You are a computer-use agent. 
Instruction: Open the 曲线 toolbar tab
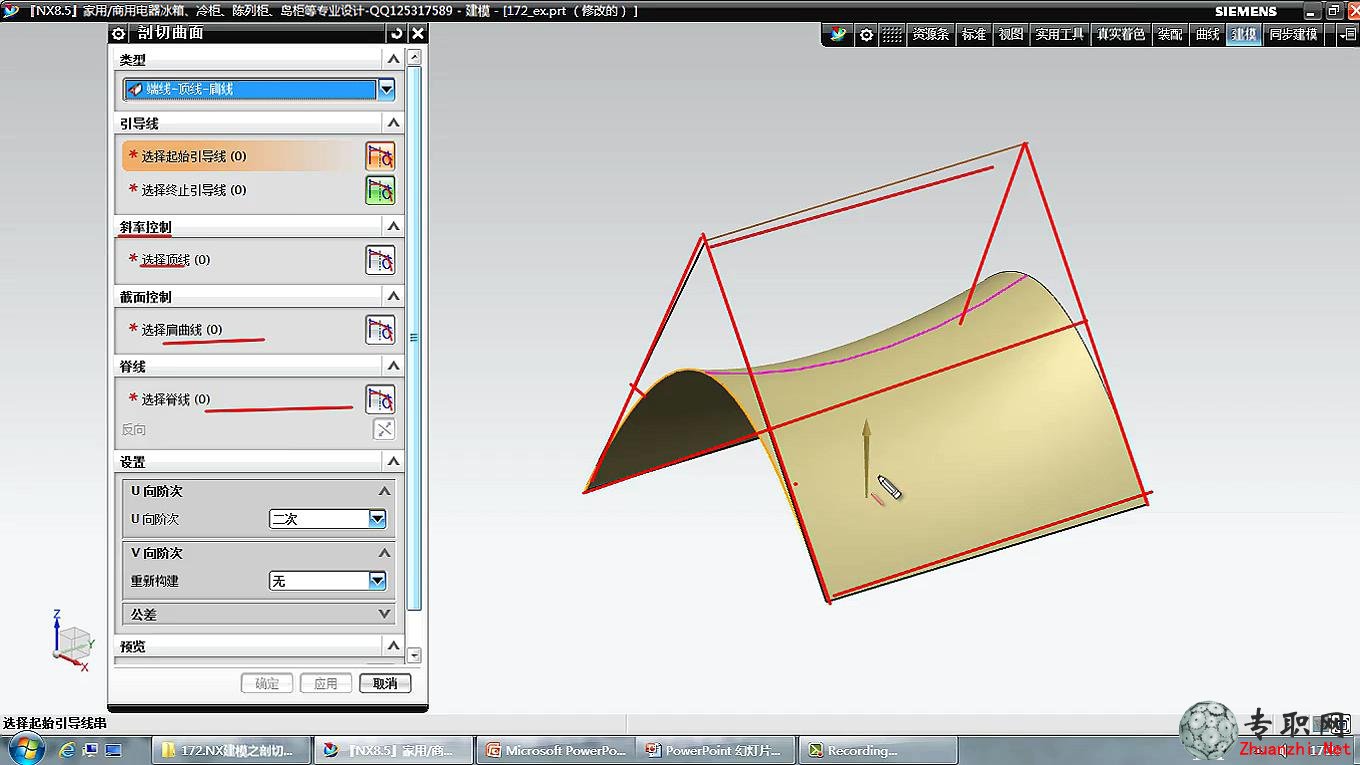[1208, 34]
